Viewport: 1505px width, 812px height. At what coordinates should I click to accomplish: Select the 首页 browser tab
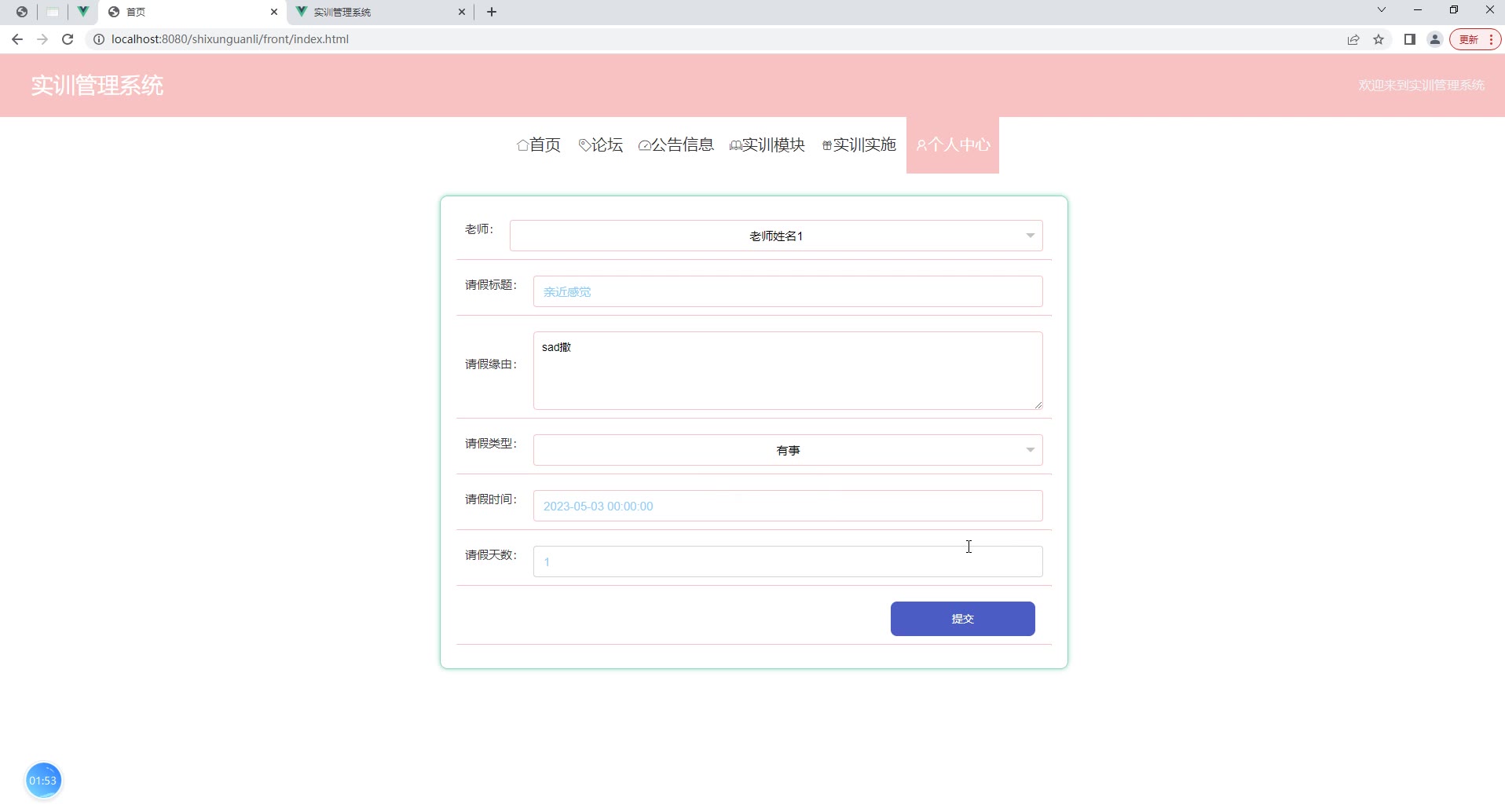point(193,12)
